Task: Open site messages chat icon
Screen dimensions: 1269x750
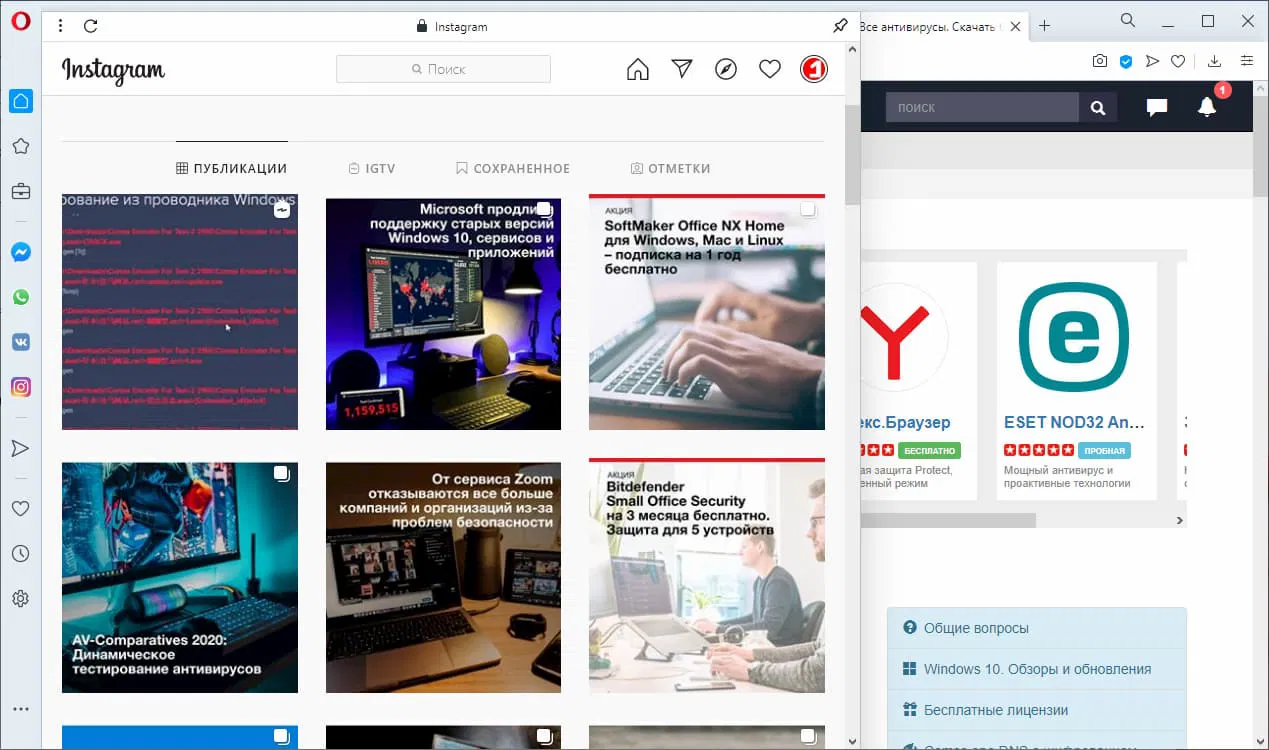Action: point(1157,107)
